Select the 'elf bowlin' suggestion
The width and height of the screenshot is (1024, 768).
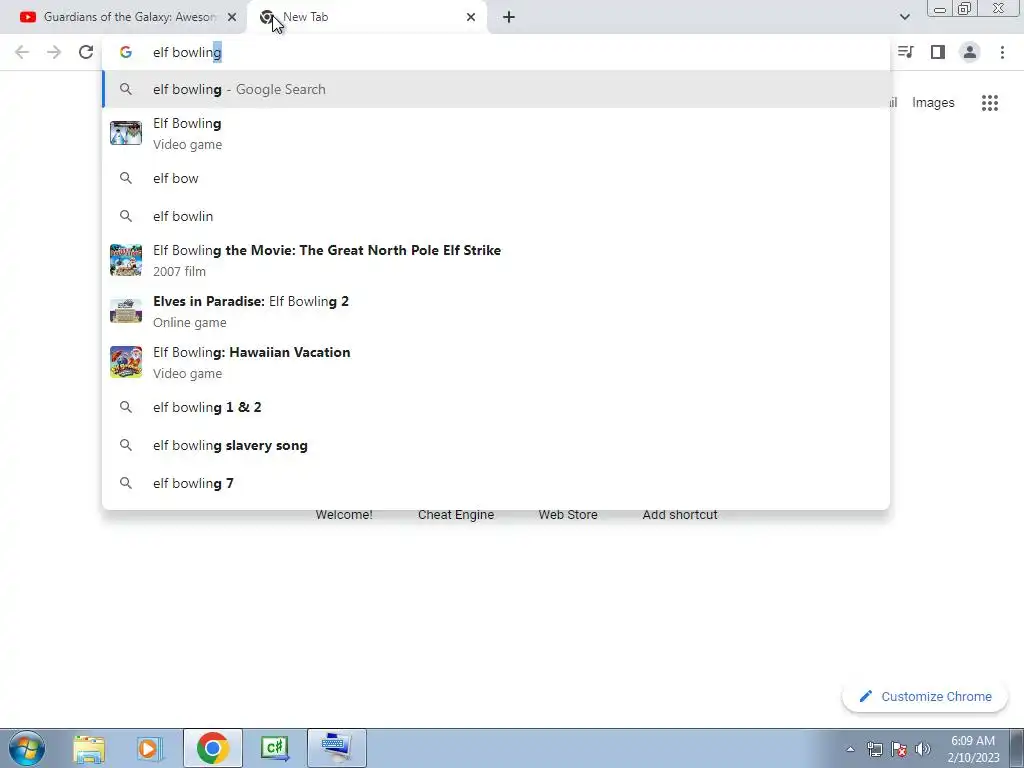[x=496, y=216]
